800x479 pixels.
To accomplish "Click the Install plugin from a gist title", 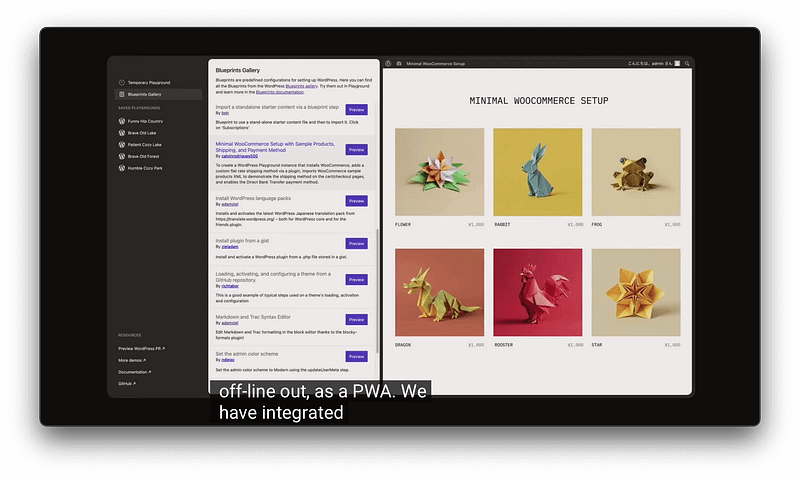I will pyautogui.click(x=242, y=241).
